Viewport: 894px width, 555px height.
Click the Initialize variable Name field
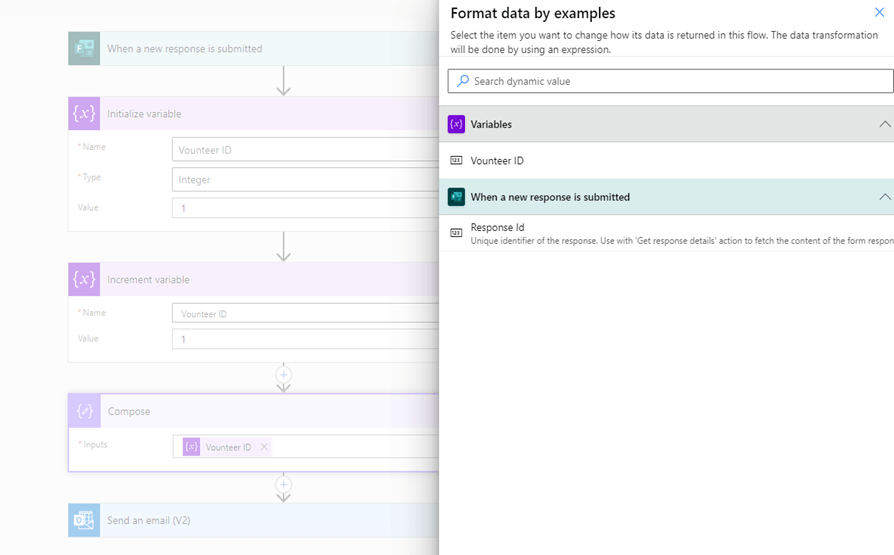point(305,150)
